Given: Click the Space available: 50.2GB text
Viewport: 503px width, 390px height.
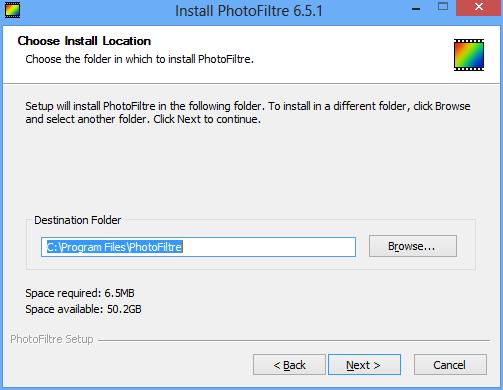Looking at the screenshot, I should pos(83,309).
